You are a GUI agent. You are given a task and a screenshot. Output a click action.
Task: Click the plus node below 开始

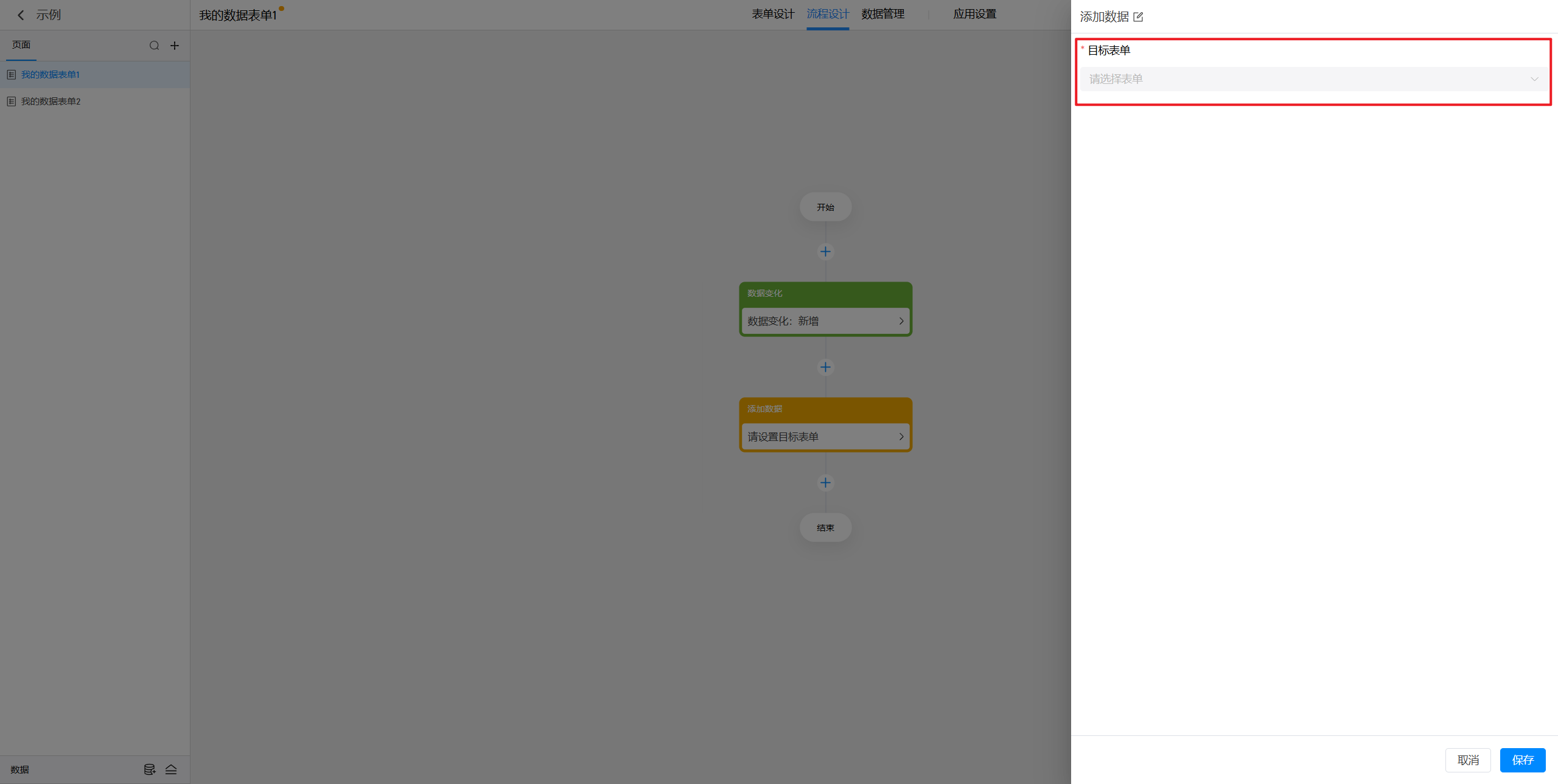pyautogui.click(x=825, y=251)
